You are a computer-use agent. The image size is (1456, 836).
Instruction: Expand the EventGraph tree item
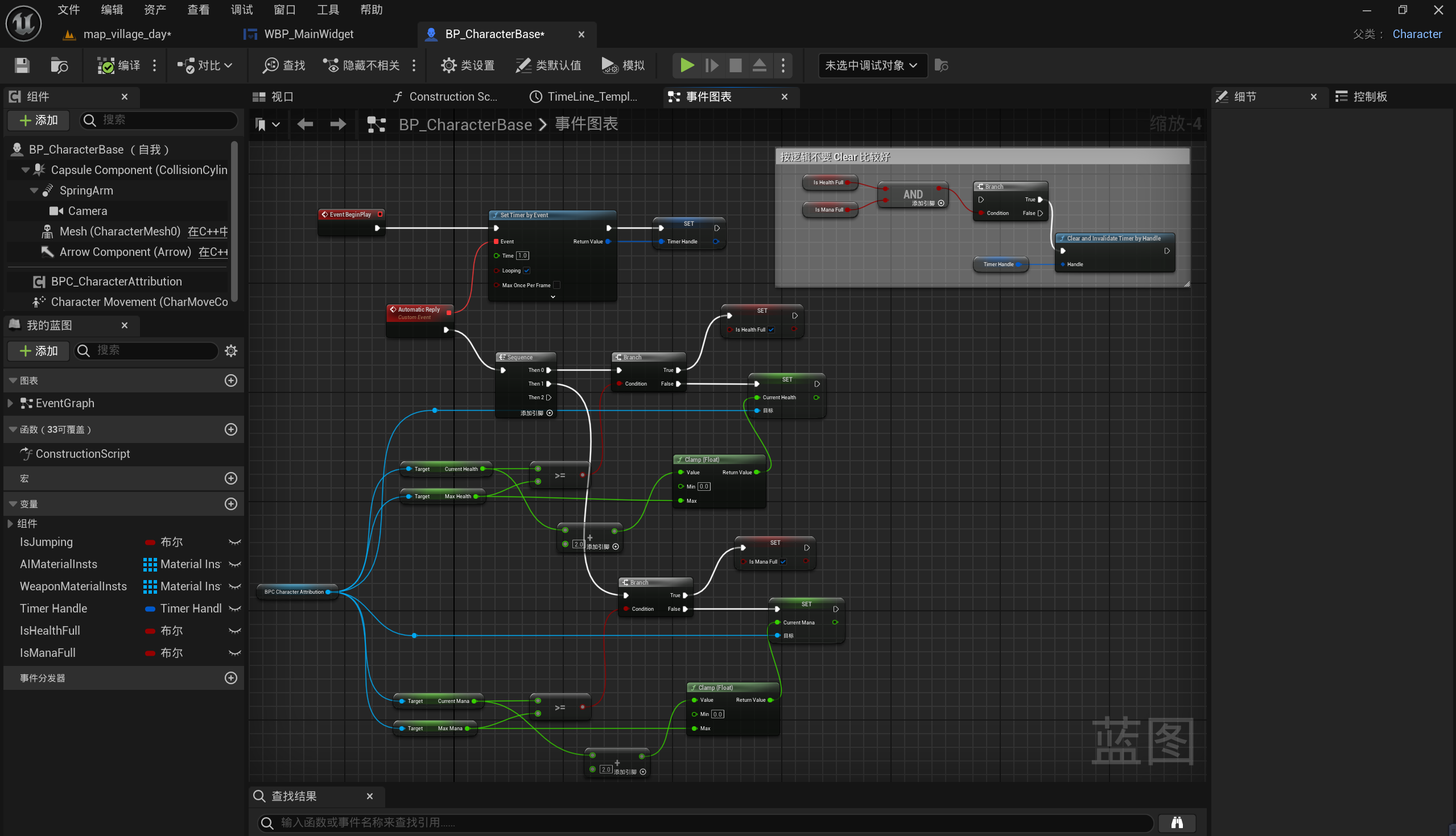coord(10,403)
